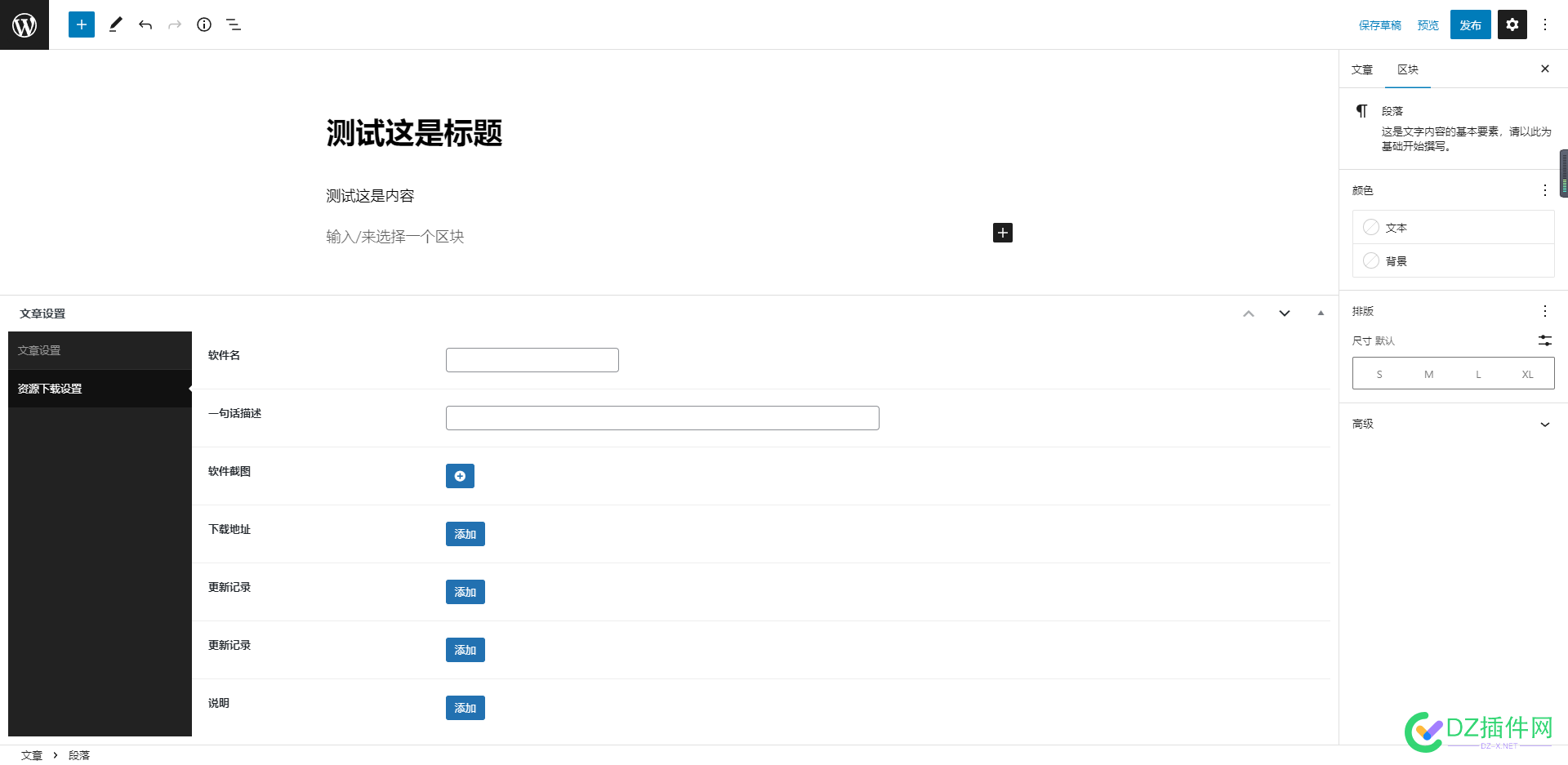1568x765 pixels.
Task: Open the 颜色 panel options menu
Action: click(1545, 190)
